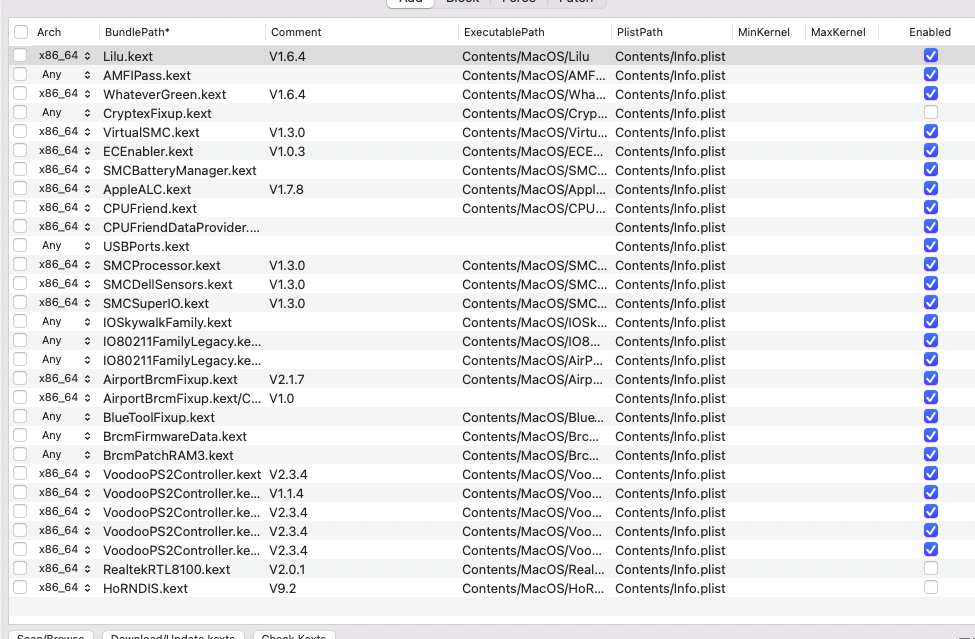Open the Arch dropdown for VoodooPS2Controller.kext

coord(65,474)
